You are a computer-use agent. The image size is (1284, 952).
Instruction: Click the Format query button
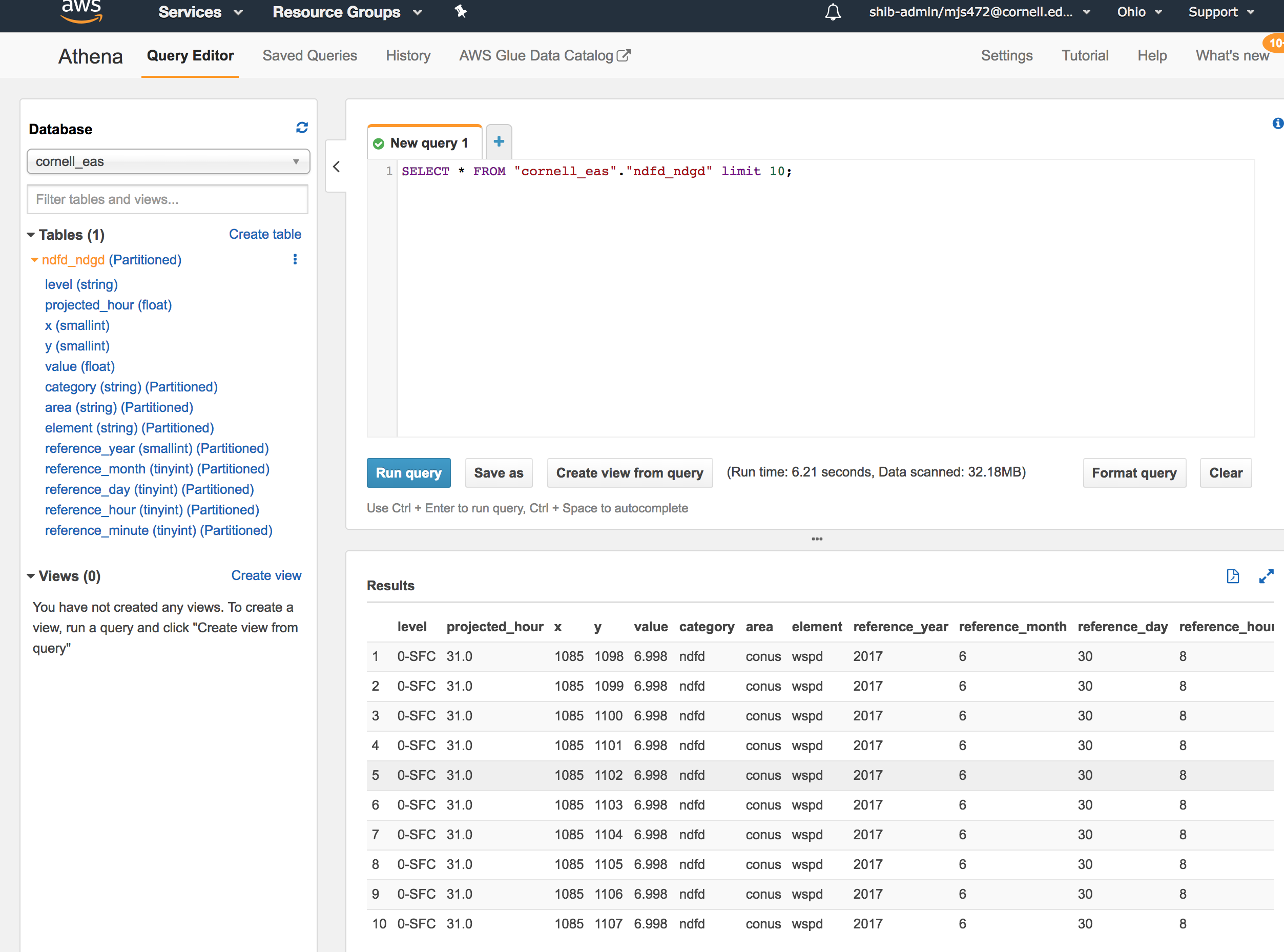click(1134, 472)
